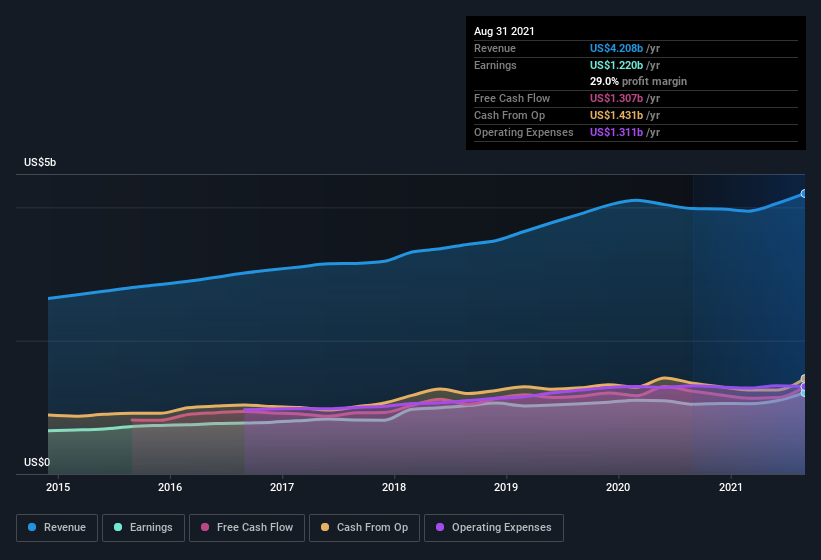821x560 pixels.
Task: Click the Cash From Op label in tooltip
Action: pyautogui.click(x=509, y=116)
